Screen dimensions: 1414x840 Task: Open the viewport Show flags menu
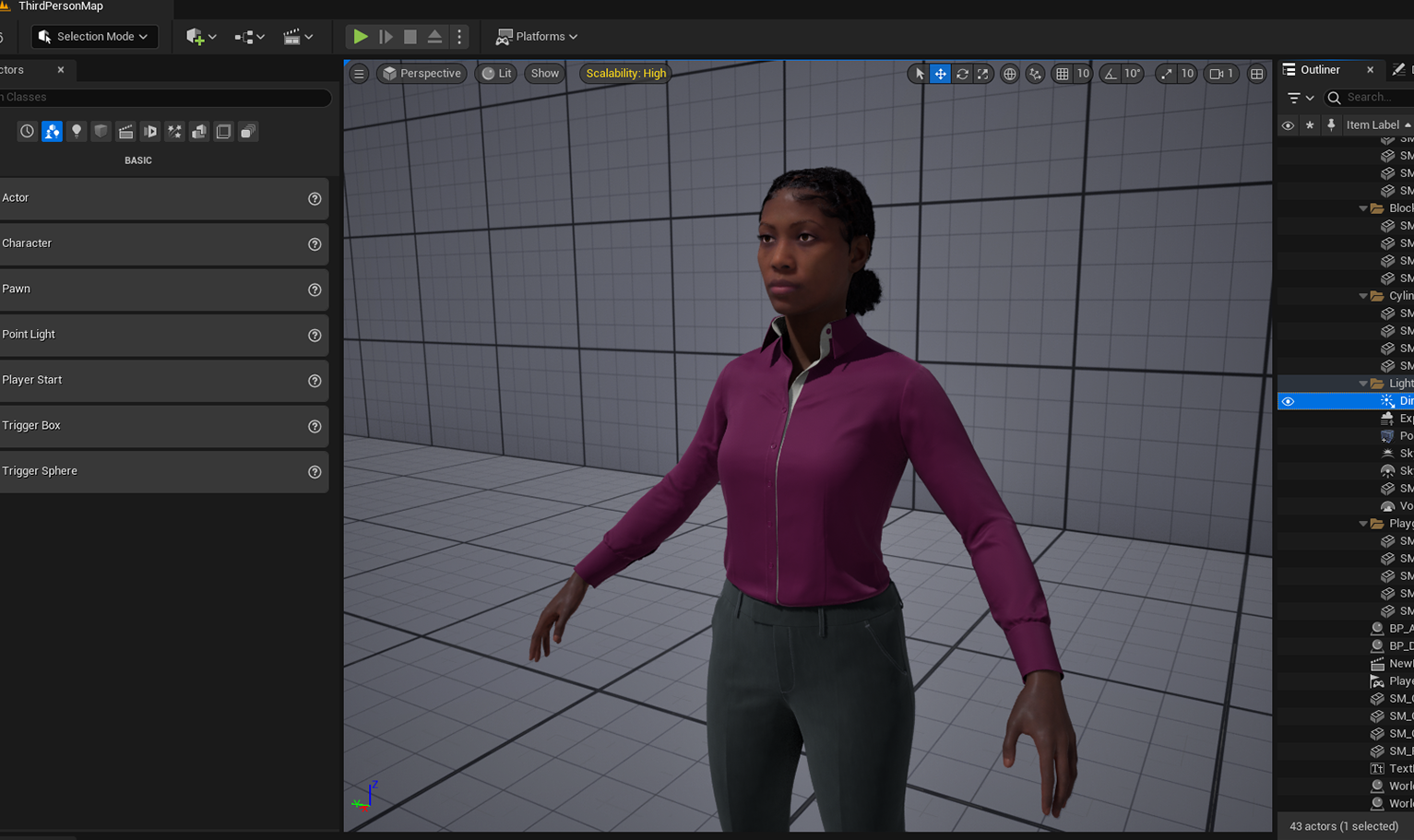tap(545, 74)
